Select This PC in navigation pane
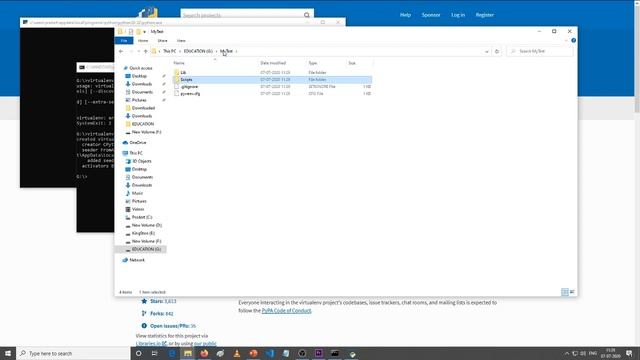The height and width of the screenshot is (360, 640). coord(136,153)
